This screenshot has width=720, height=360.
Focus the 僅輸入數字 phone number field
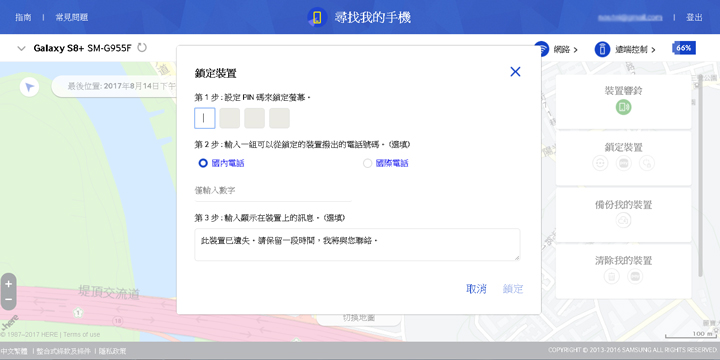click(273, 191)
